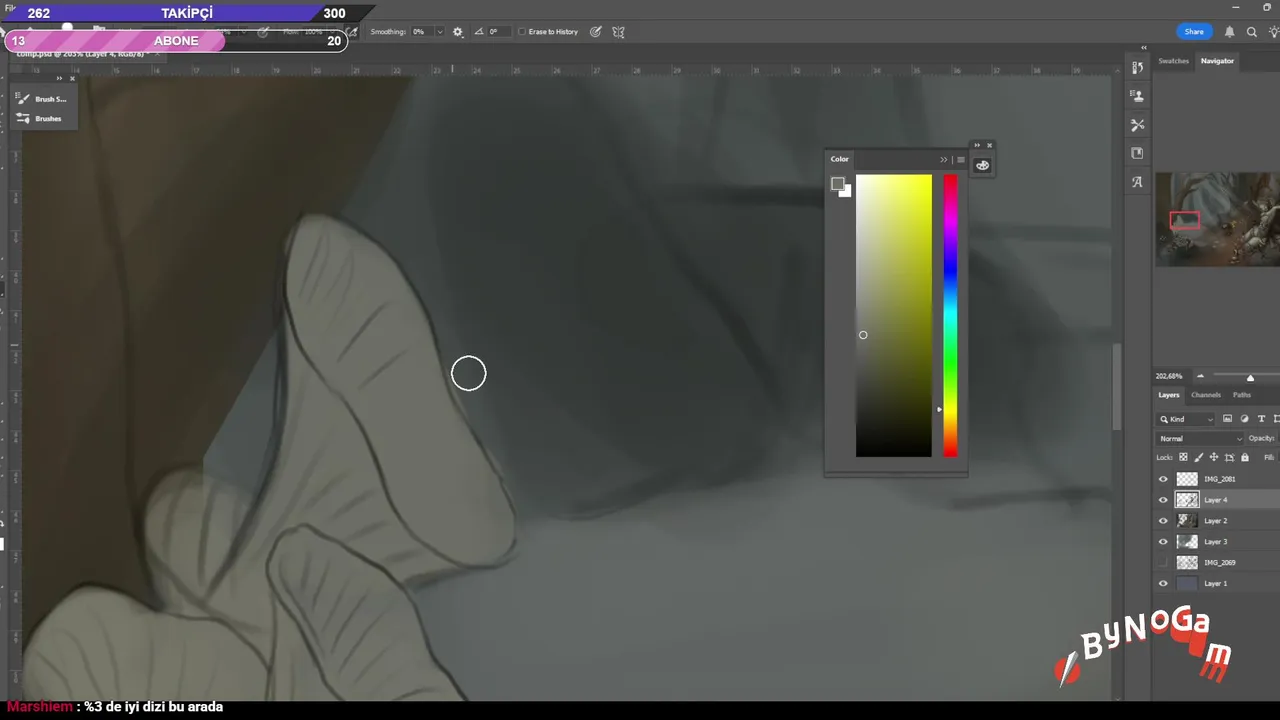Image resolution: width=1280 pixels, height=720 pixels.
Task: Collapse the right panel dock arrows
Action: point(1144,48)
